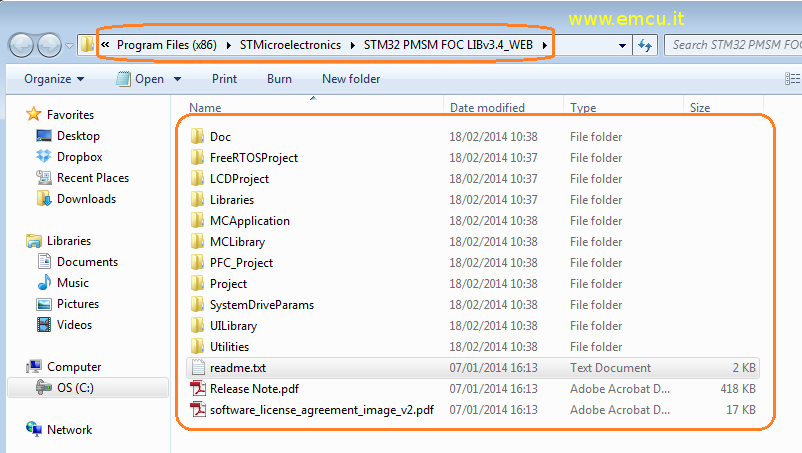
Task: Expand the Open button dropdown arrow
Action: tap(177, 79)
